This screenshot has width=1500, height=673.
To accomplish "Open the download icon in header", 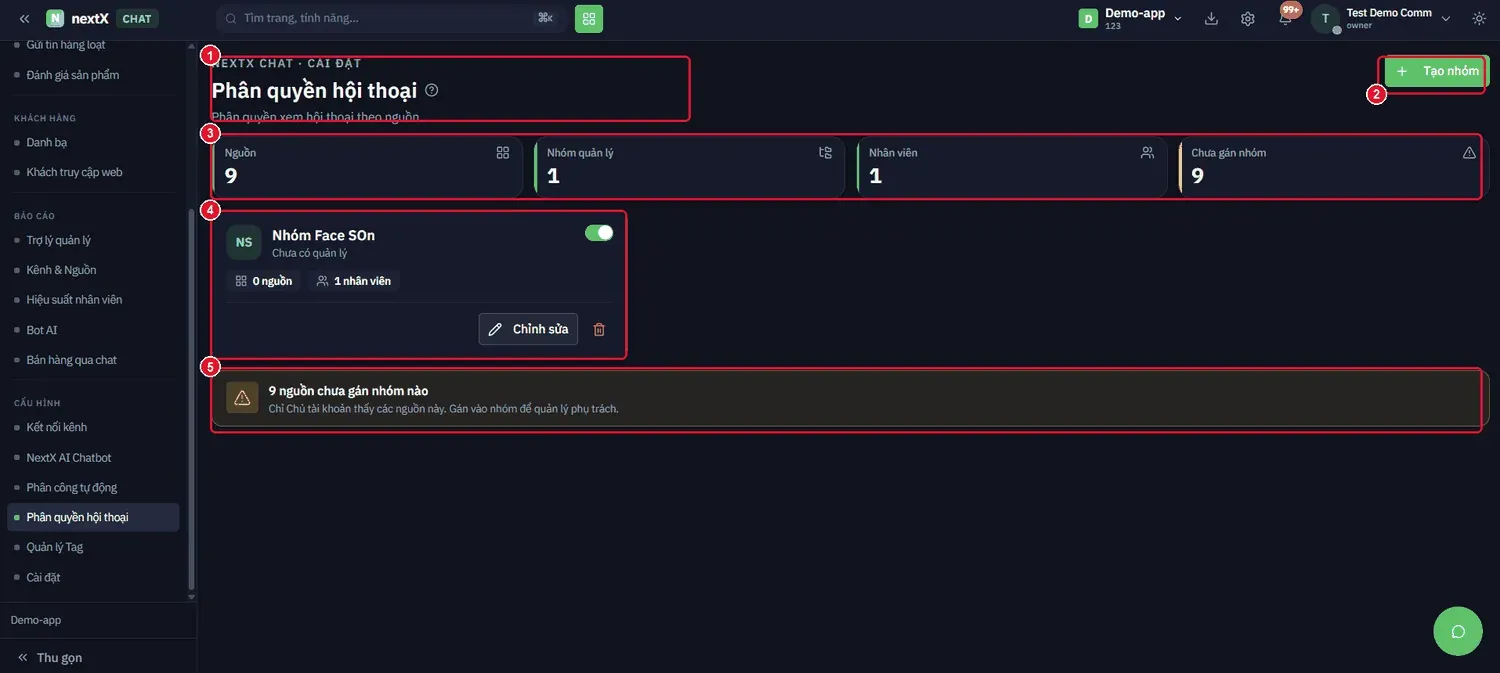I will tap(1212, 18).
